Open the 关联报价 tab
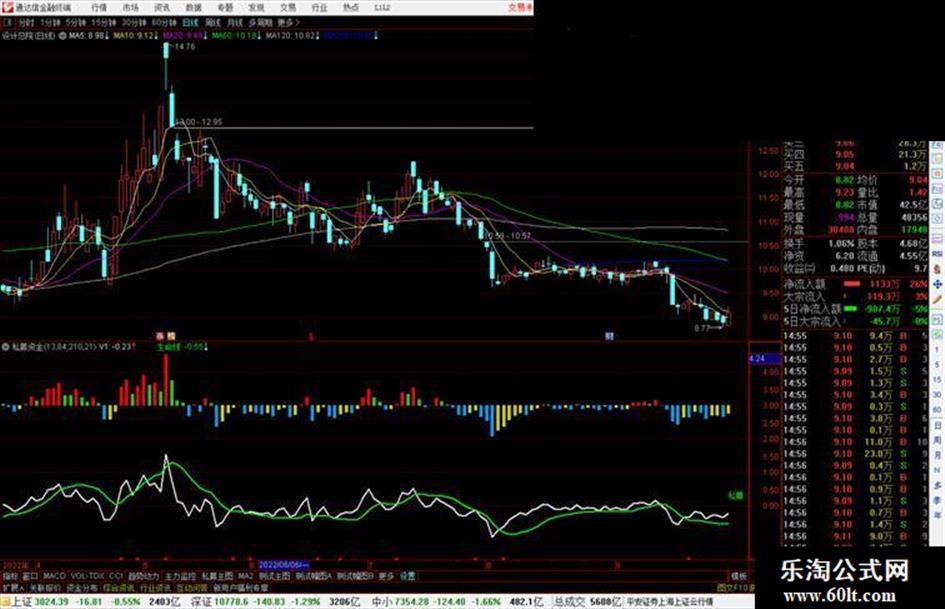Screen dimensions: 945x609 click(x=45, y=587)
